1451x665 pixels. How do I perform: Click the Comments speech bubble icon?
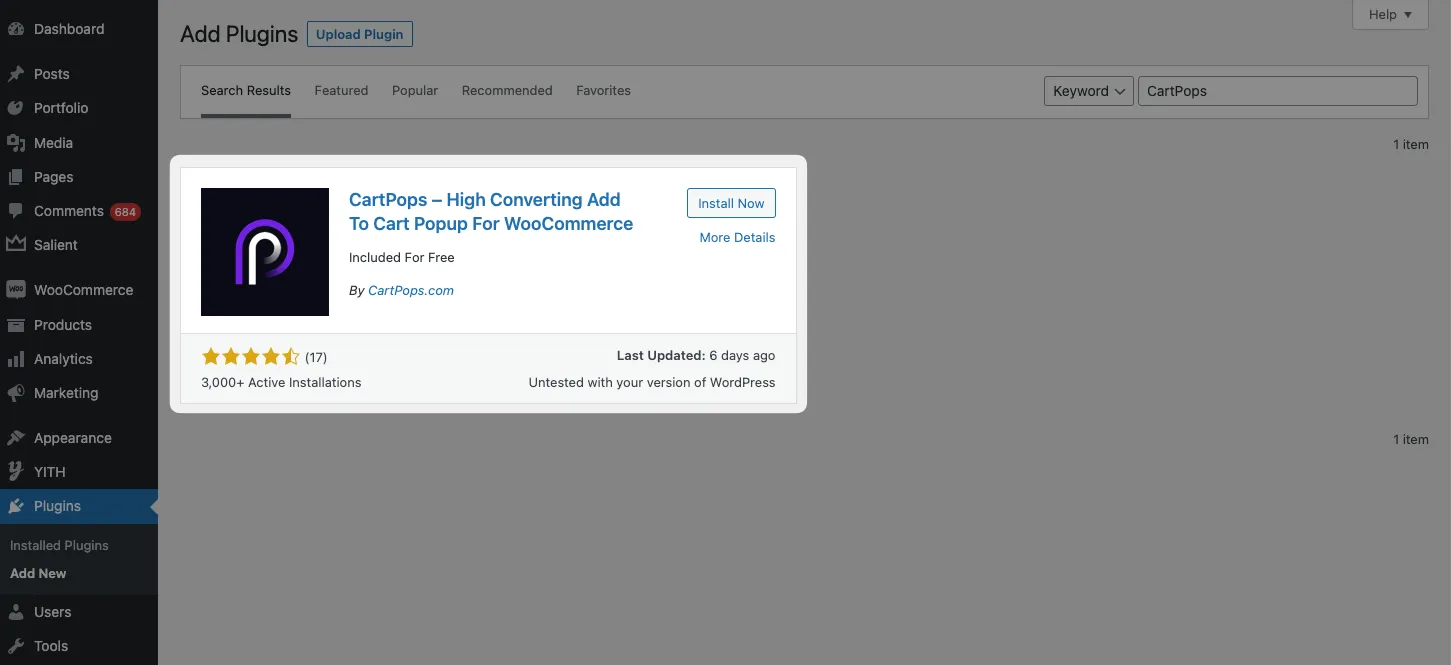click(x=16, y=211)
